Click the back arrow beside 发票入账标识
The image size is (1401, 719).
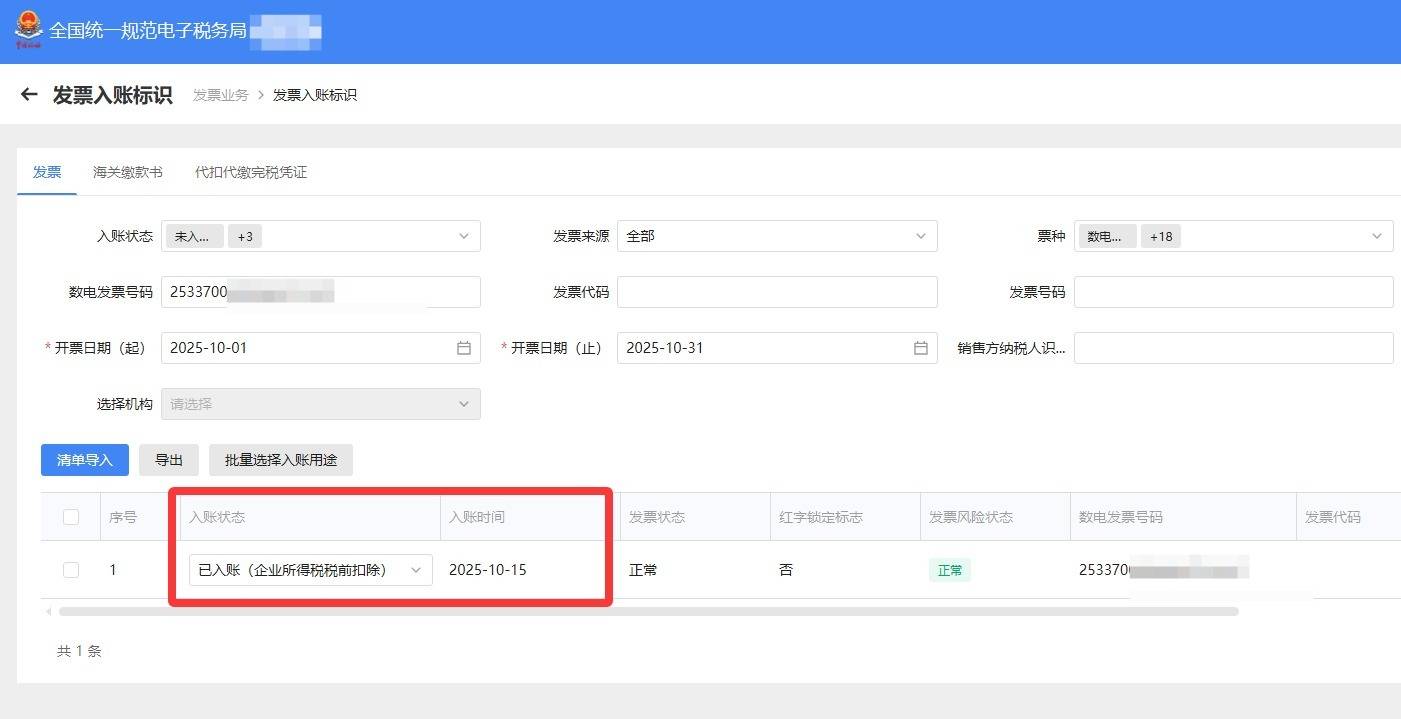29,95
